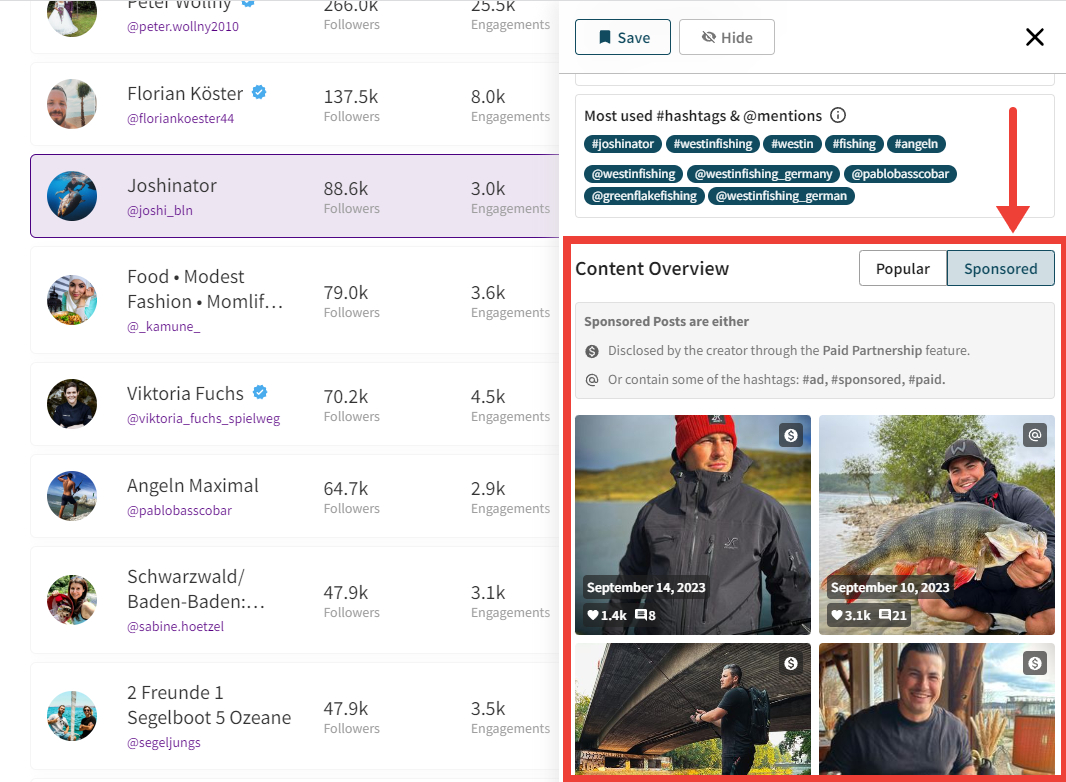This screenshot has height=782, width=1066.
Task: Close the influencer detail panel
Action: (x=1034, y=37)
